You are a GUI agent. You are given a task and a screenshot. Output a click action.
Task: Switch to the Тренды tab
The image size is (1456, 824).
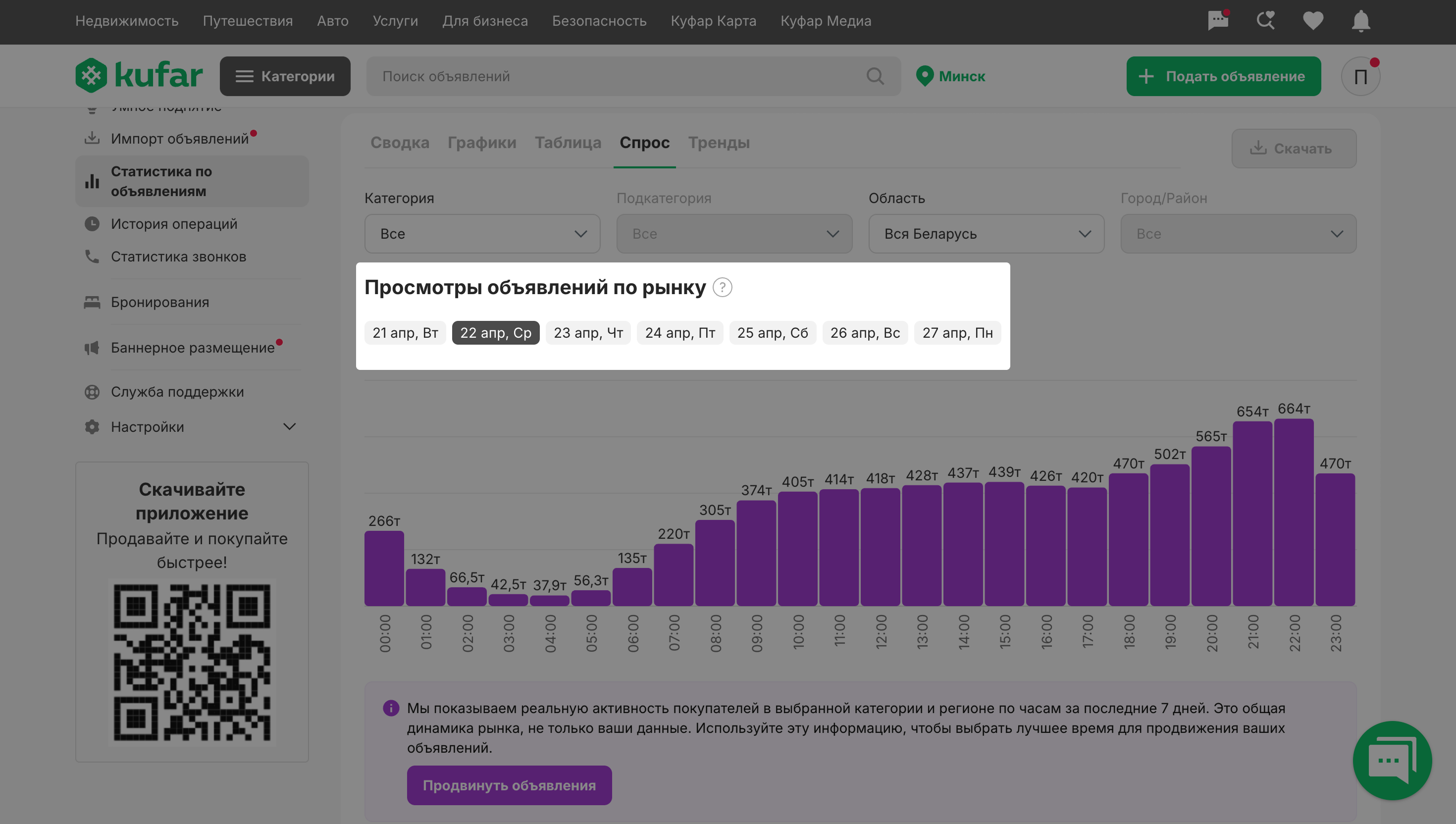point(719,143)
